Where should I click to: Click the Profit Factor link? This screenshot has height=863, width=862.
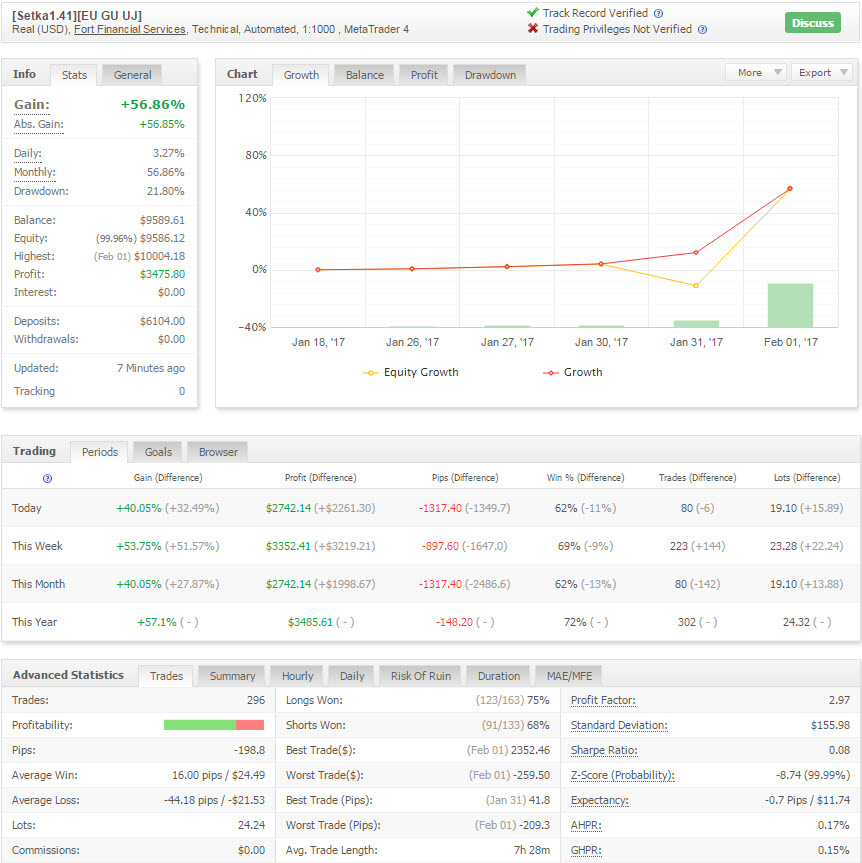pyautogui.click(x=603, y=700)
